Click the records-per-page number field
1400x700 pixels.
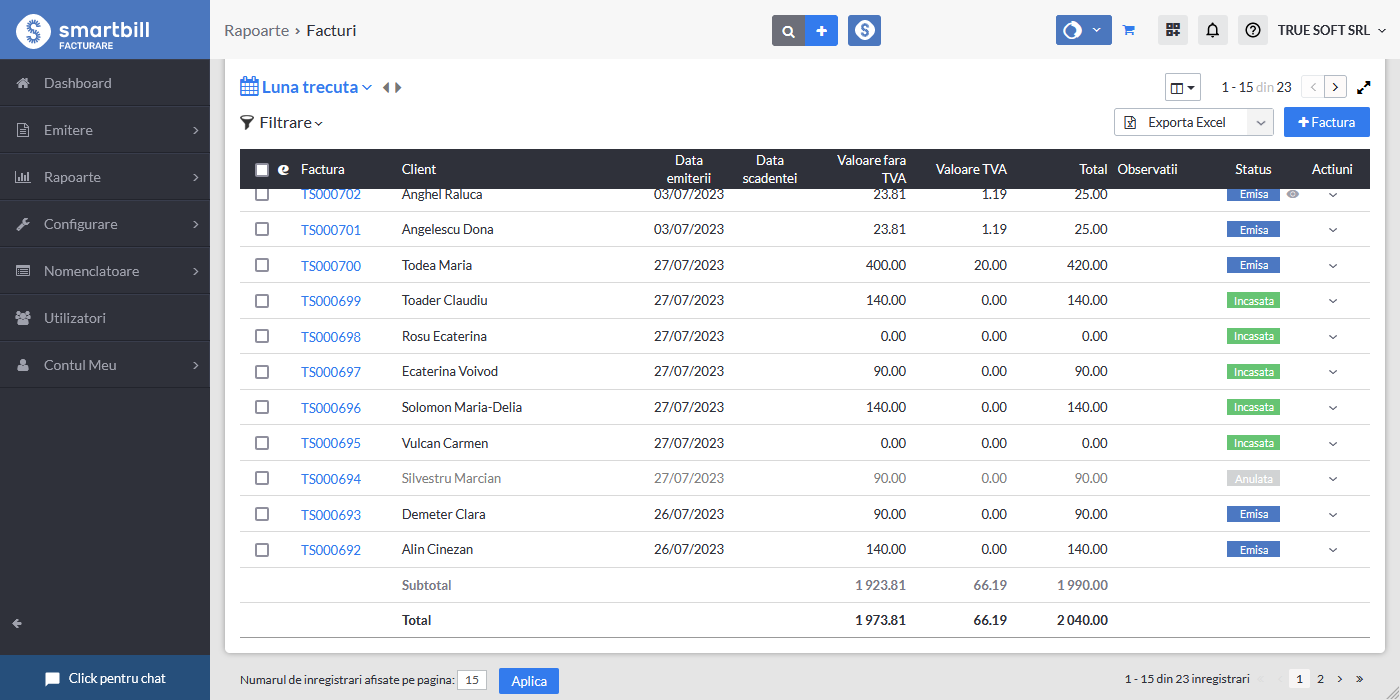pos(472,680)
